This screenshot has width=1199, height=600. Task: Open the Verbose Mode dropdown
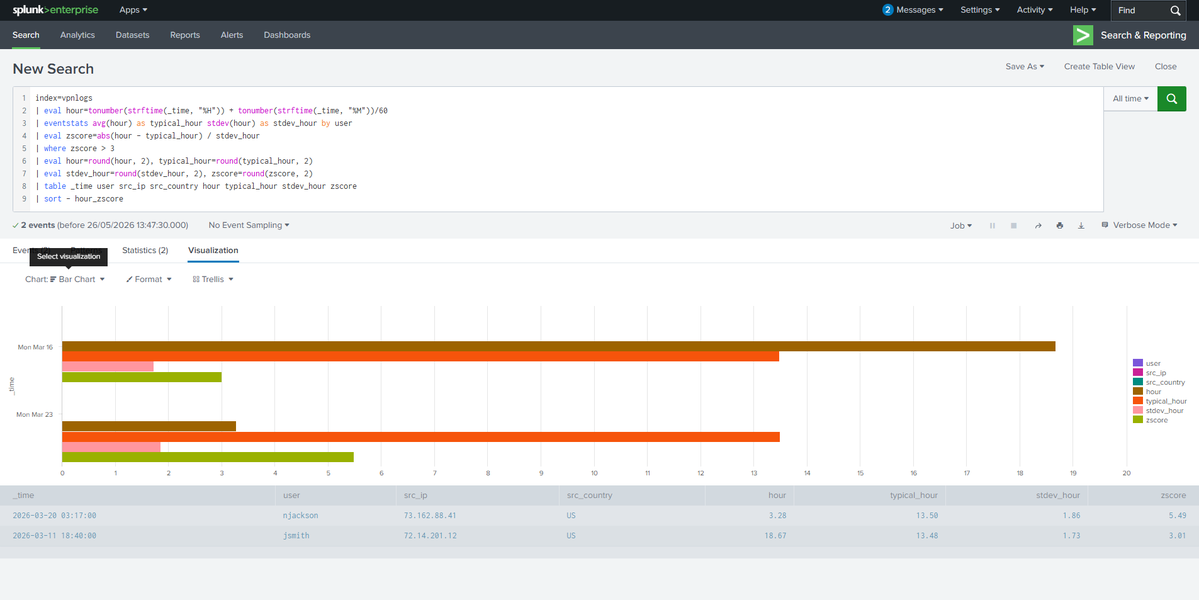click(x=1140, y=225)
